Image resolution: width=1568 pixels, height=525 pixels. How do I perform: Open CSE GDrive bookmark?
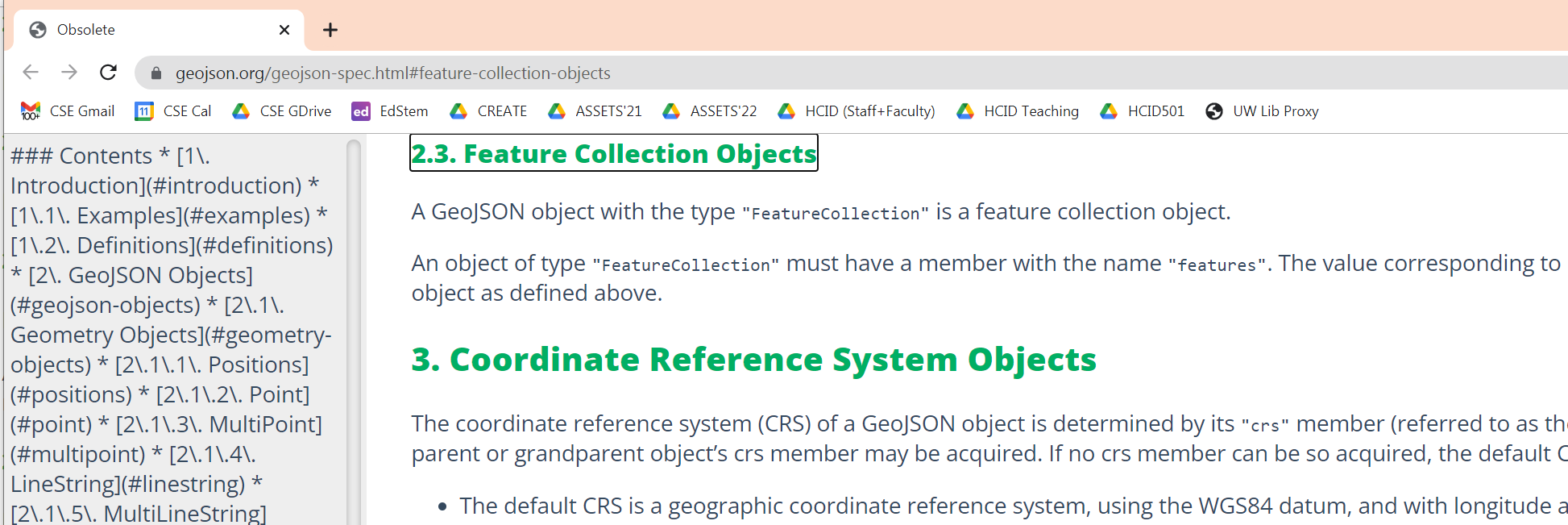[x=281, y=111]
